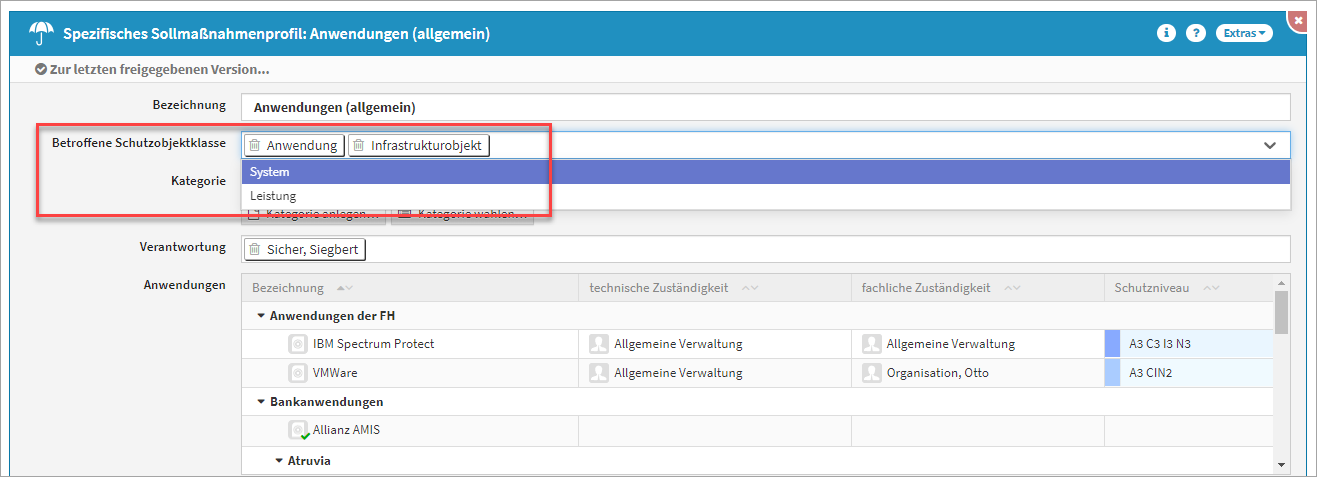
Task: Click the Allianz AMIS icon with checkmark
Action: pyautogui.click(x=298, y=430)
